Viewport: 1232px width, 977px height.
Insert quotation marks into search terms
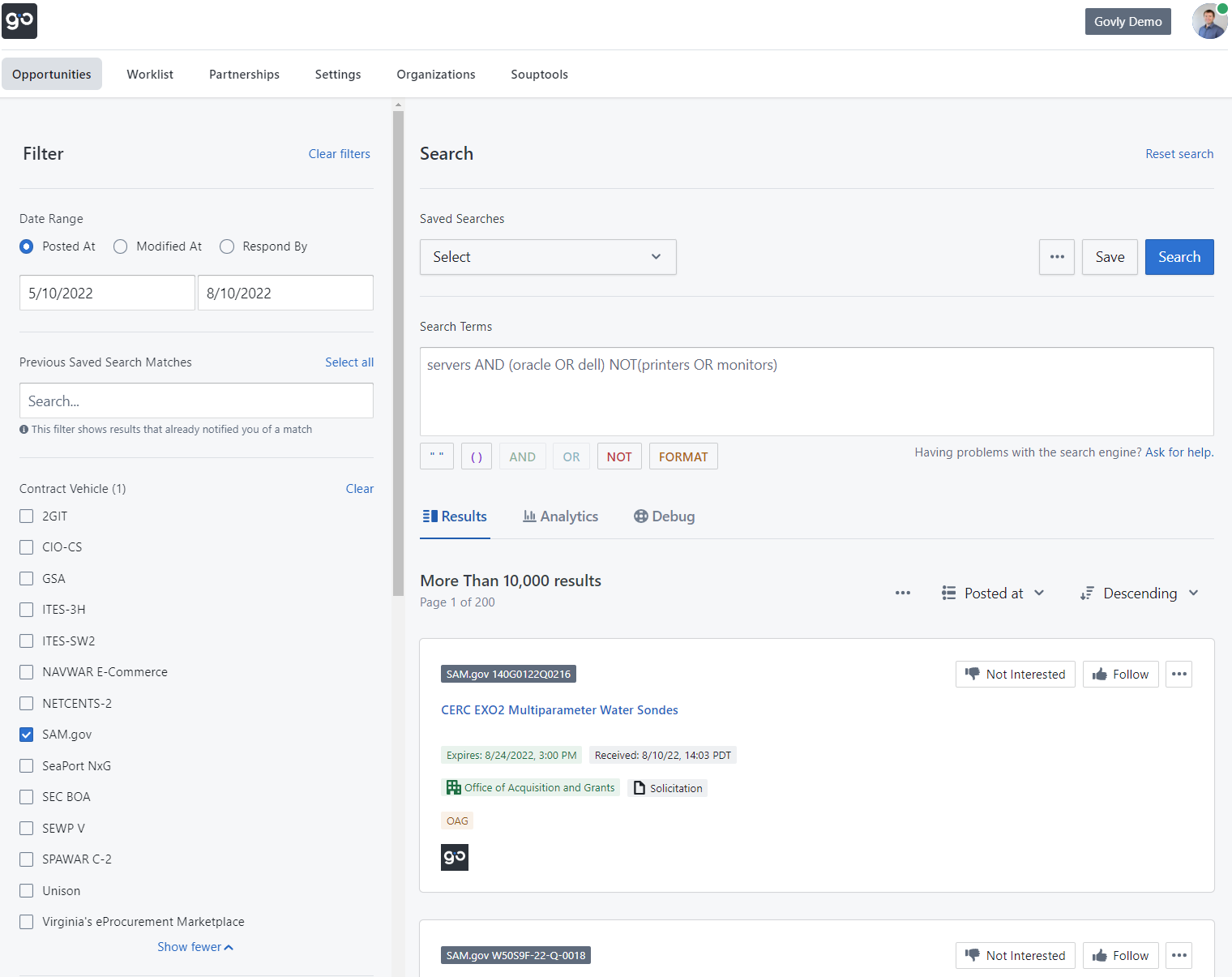click(436, 456)
